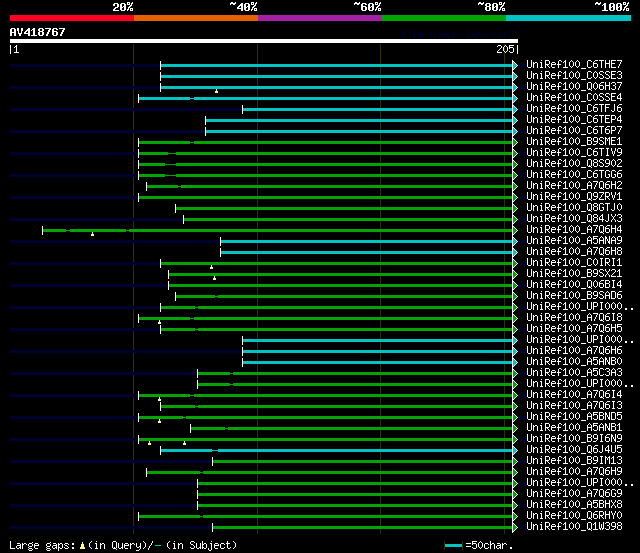The image size is (640, 553).
Task: Click the UniRef100_A5BND5 label
Action: (574, 417)
